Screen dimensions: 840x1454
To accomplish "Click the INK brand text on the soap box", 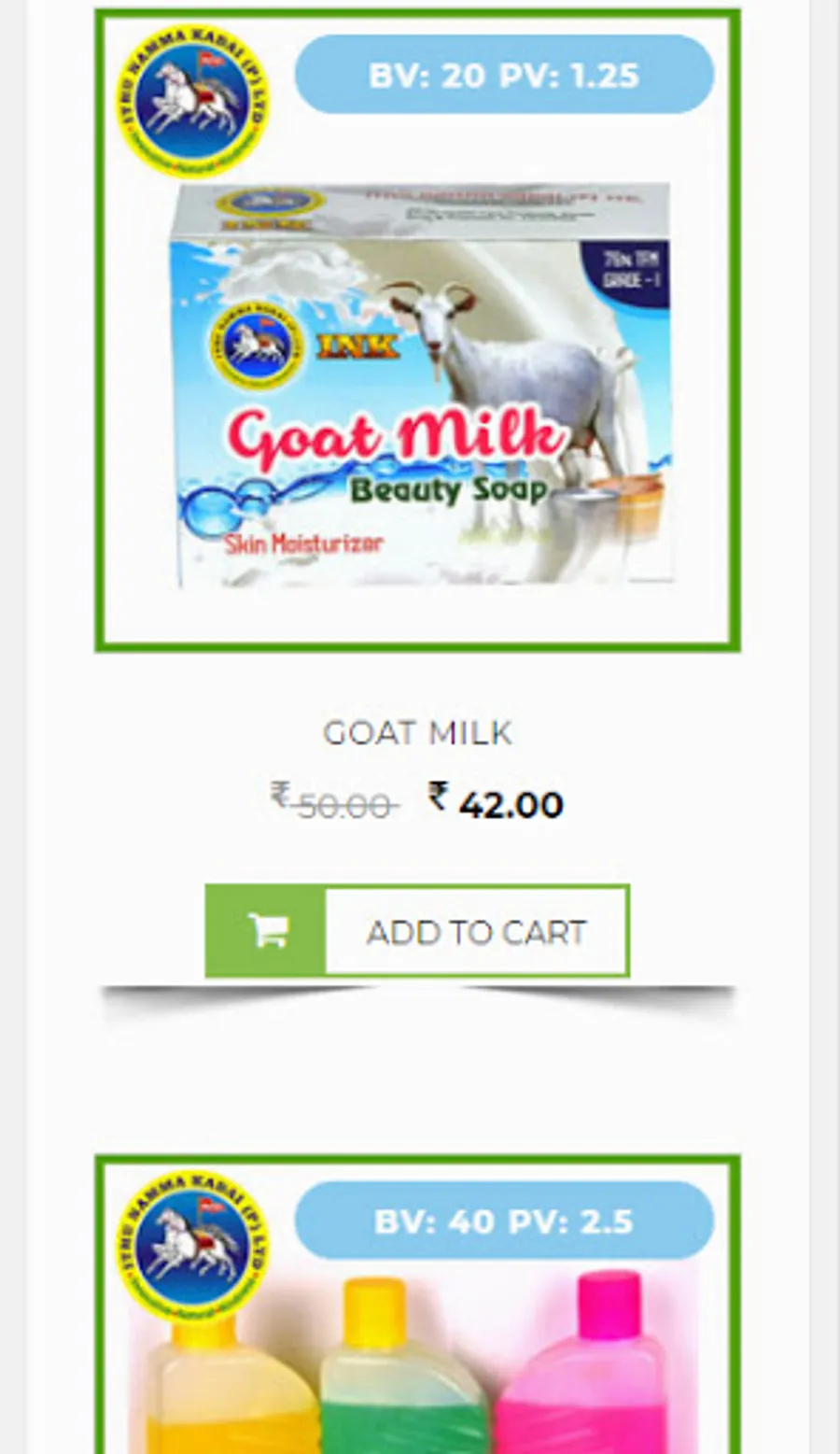I will [x=358, y=346].
